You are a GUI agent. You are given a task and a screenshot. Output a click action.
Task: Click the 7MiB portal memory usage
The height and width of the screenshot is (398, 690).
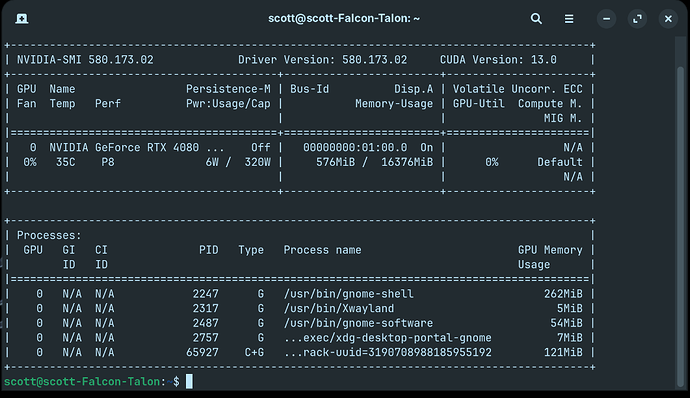coord(569,338)
